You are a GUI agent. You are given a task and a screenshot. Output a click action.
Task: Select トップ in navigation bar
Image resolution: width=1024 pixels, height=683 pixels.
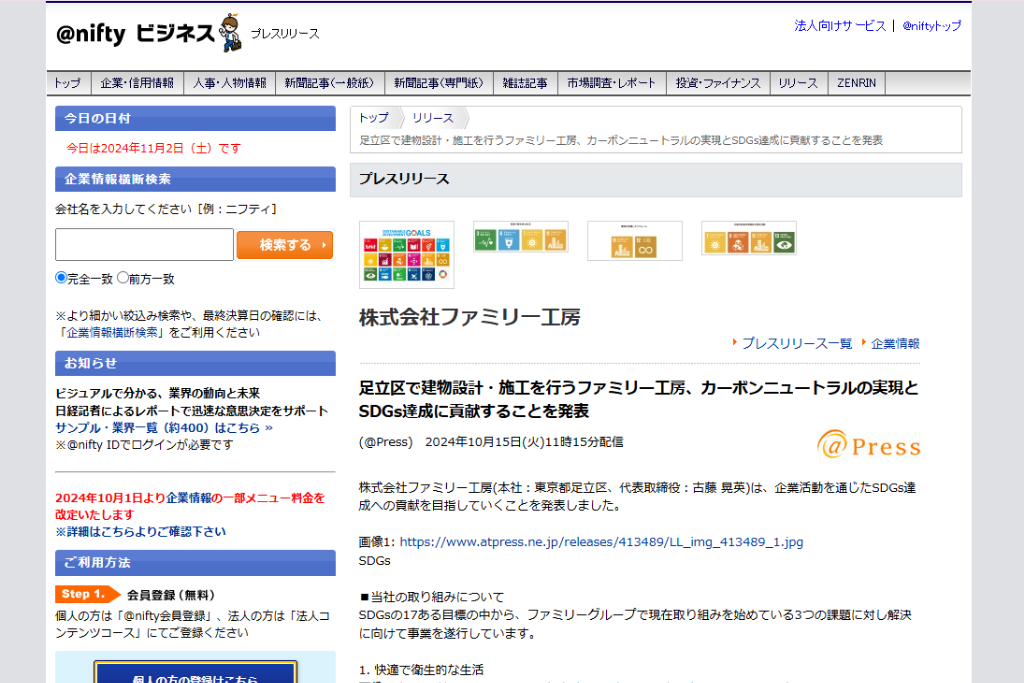click(x=68, y=83)
